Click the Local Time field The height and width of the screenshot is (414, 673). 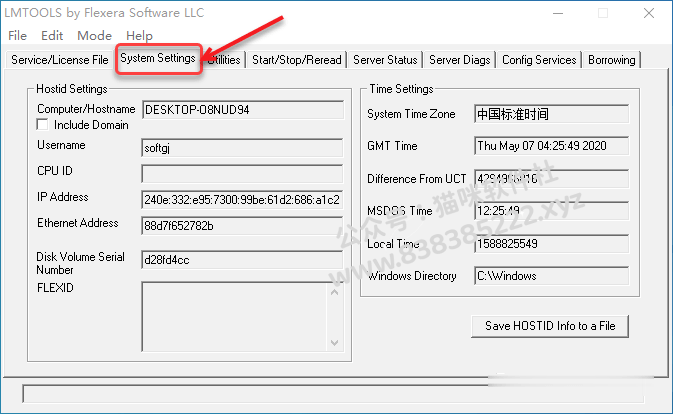pos(552,244)
